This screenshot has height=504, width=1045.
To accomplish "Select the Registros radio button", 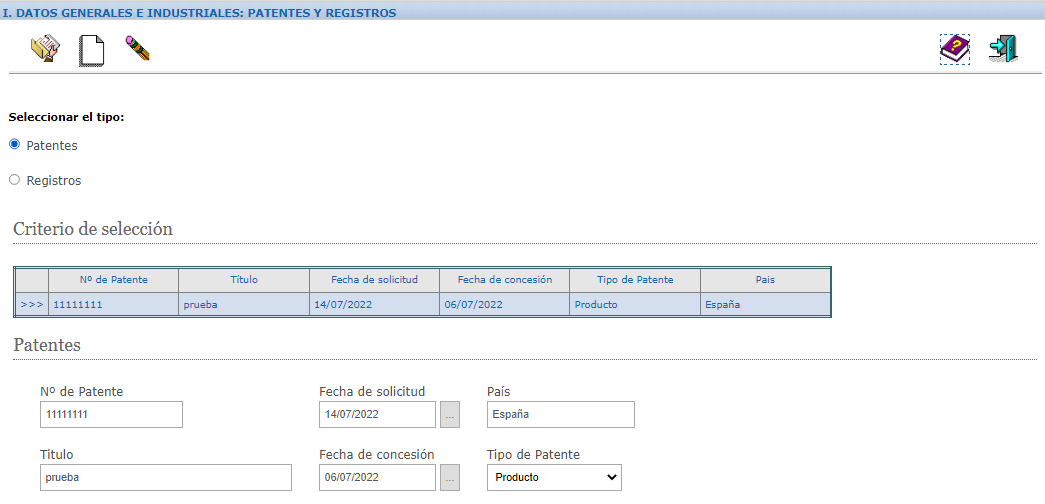I will tap(15, 180).
